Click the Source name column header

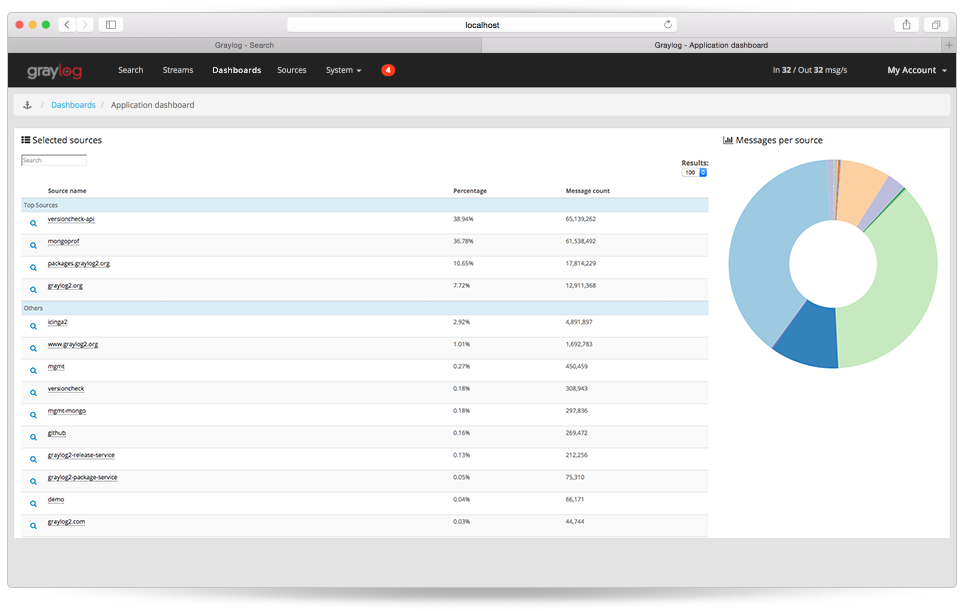(x=67, y=191)
